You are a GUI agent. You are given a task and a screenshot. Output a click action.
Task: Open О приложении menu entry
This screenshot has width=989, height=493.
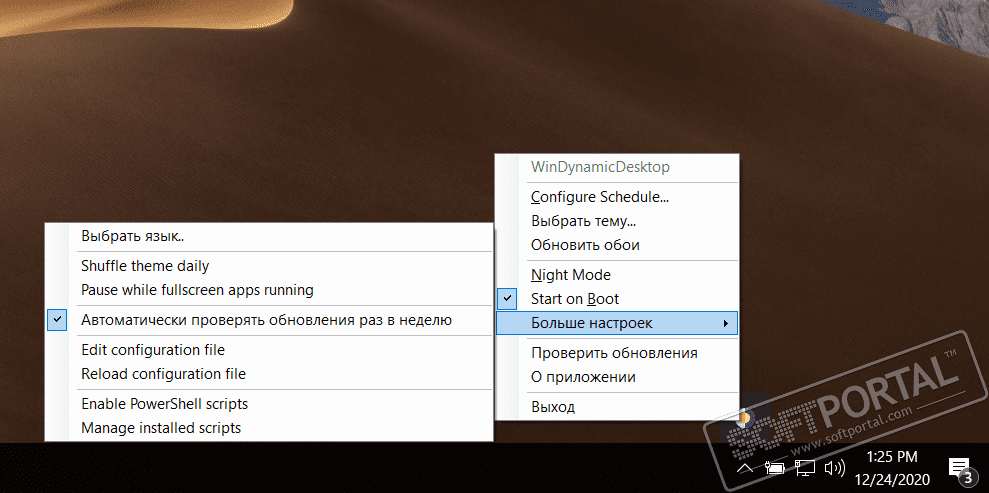point(617,377)
